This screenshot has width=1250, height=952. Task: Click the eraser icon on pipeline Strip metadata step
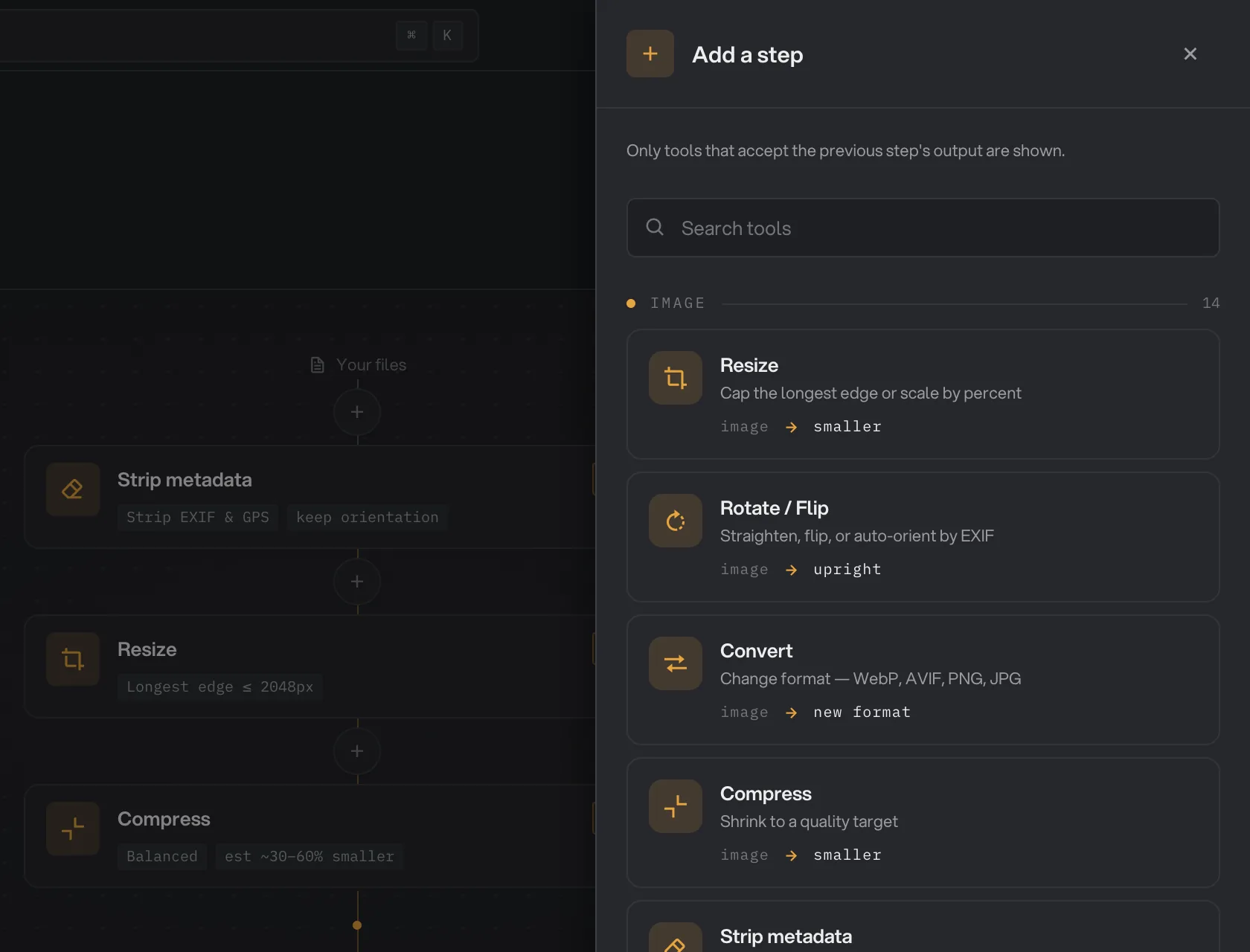(x=73, y=489)
